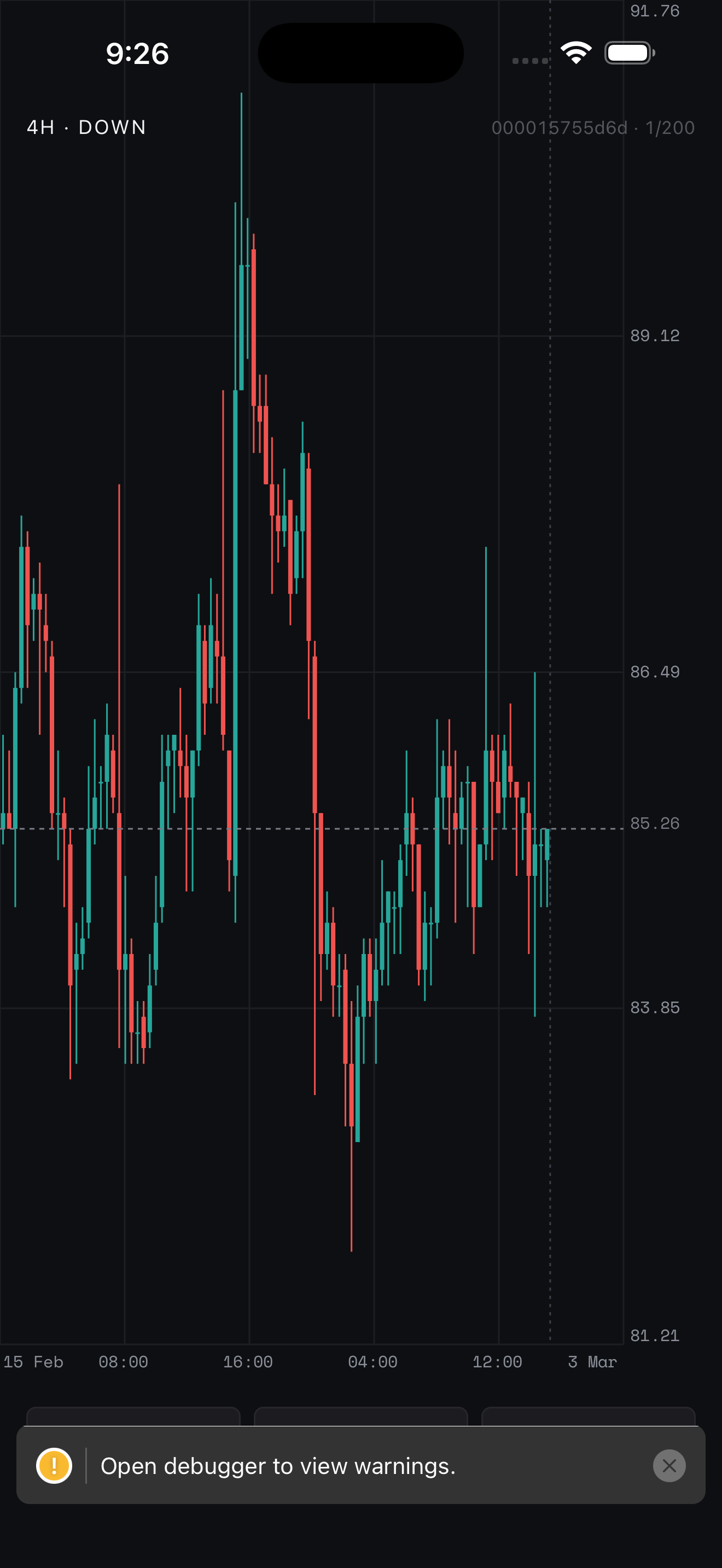Tap the 16:00 time axis label
Screen dimensions: 722x1568
click(x=248, y=1362)
